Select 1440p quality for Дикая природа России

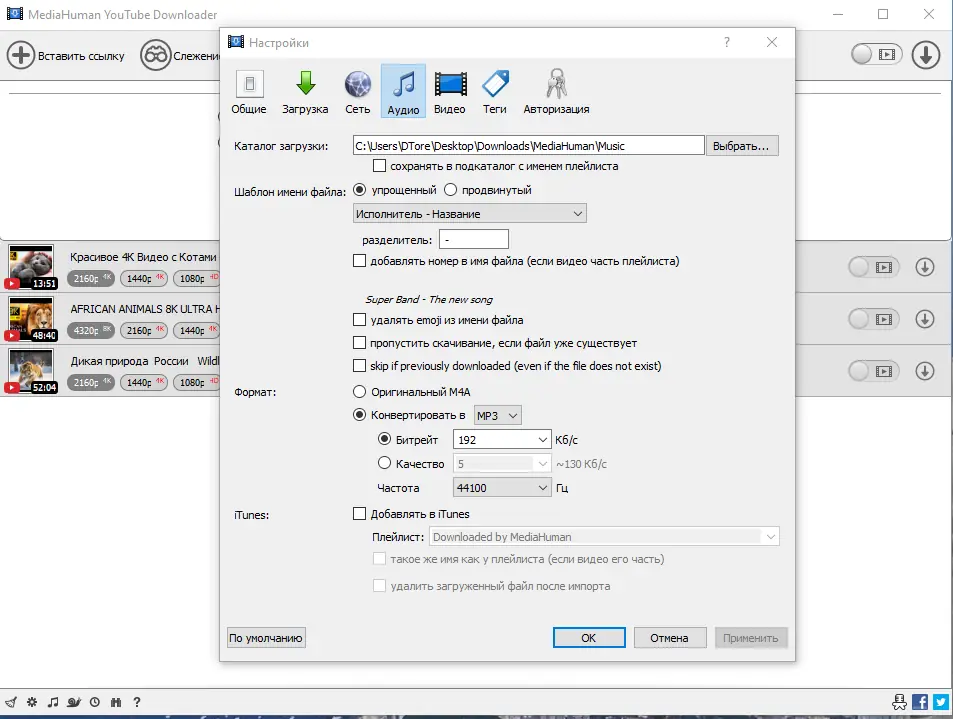(x=143, y=382)
